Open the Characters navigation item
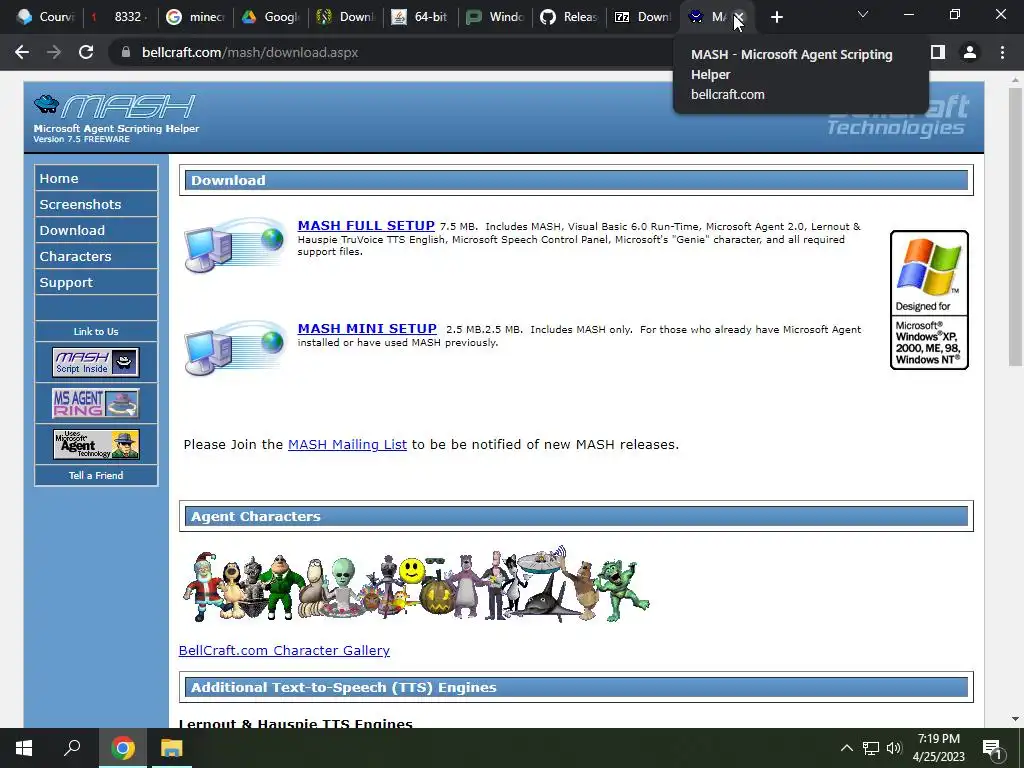The width and height of the screenshot is (1024, 768). (96, 257)
